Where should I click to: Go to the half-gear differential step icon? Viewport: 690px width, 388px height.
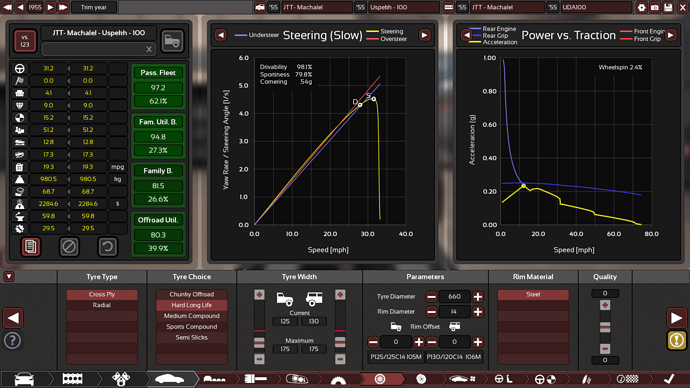338,380
